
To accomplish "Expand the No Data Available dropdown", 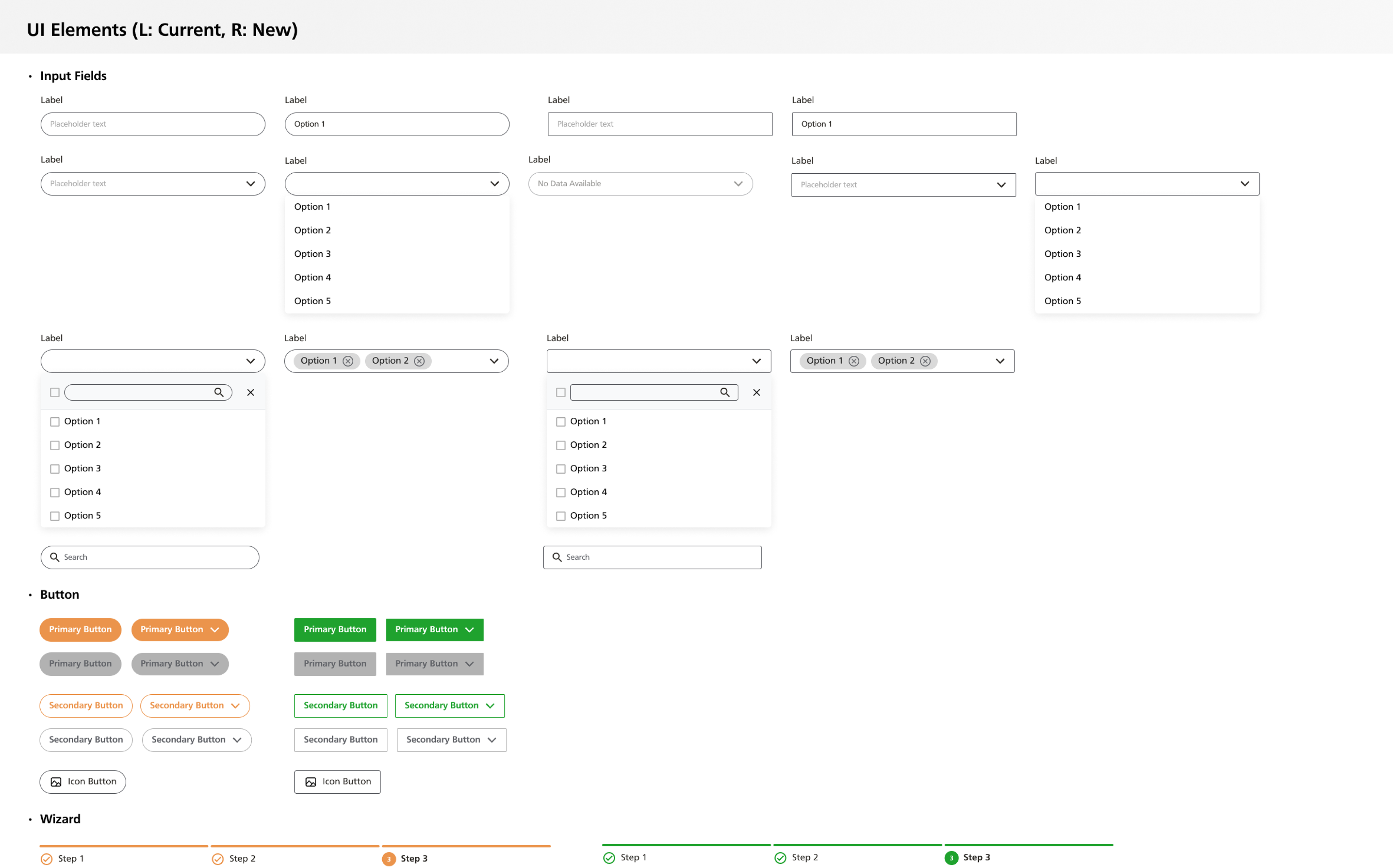I will tap(738, 184).
